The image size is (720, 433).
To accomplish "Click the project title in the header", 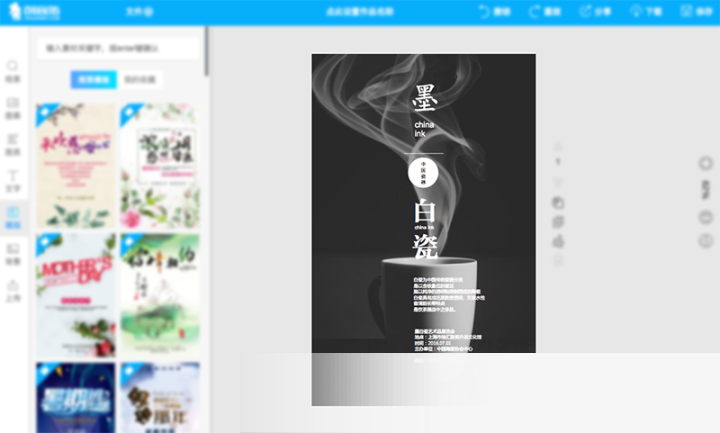I will pos(360,11).
